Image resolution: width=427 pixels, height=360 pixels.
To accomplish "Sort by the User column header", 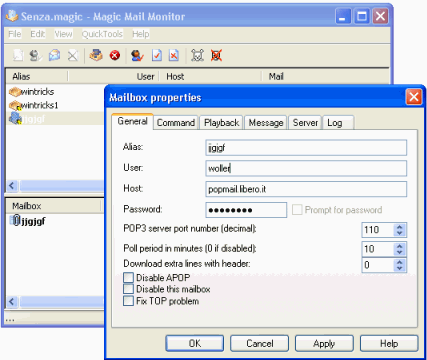I will coord(113,77).
